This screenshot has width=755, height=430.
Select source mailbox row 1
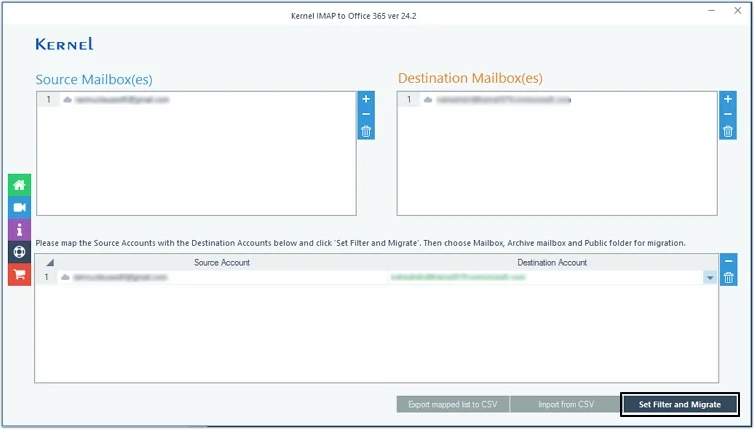click(x=196, y=100)
